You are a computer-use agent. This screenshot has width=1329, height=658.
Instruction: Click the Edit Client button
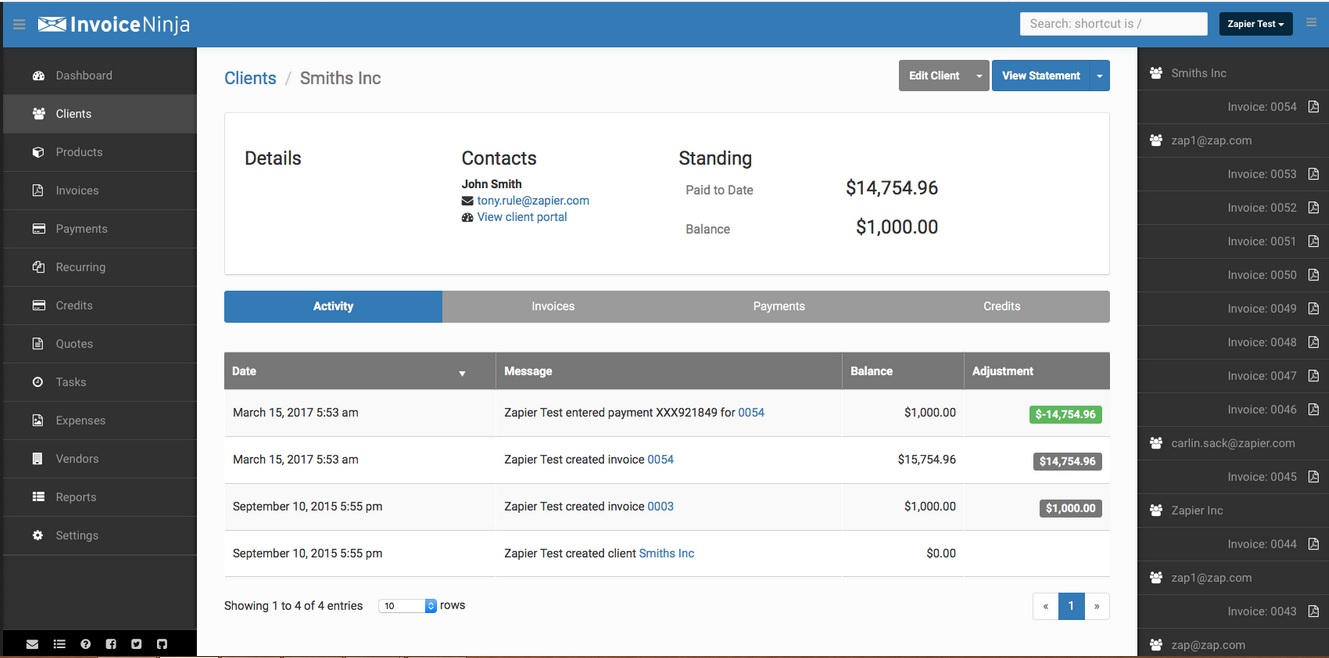coord(934,76)
